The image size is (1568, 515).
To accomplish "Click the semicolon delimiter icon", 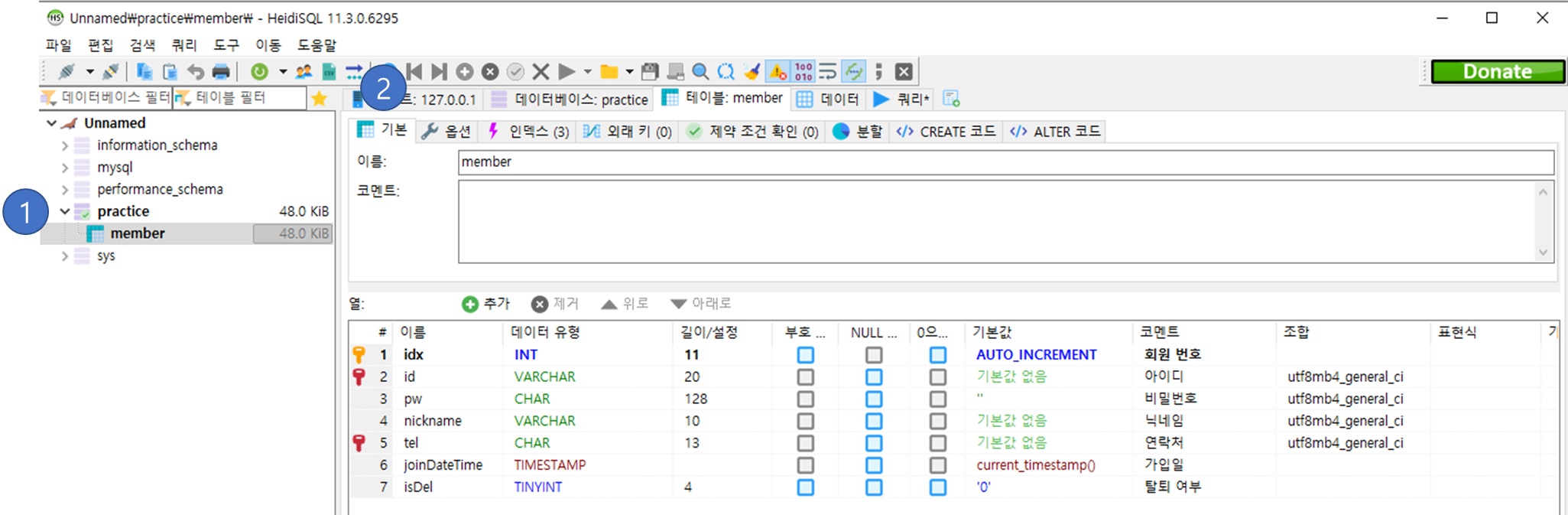I will tap(879, 72).
